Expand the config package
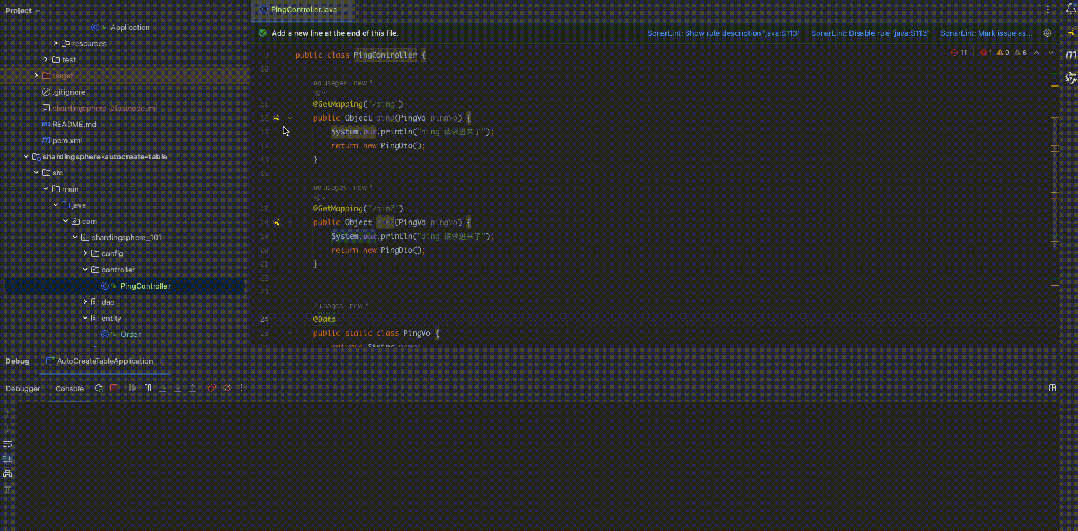1078x531 pixels. click(86, 254)
